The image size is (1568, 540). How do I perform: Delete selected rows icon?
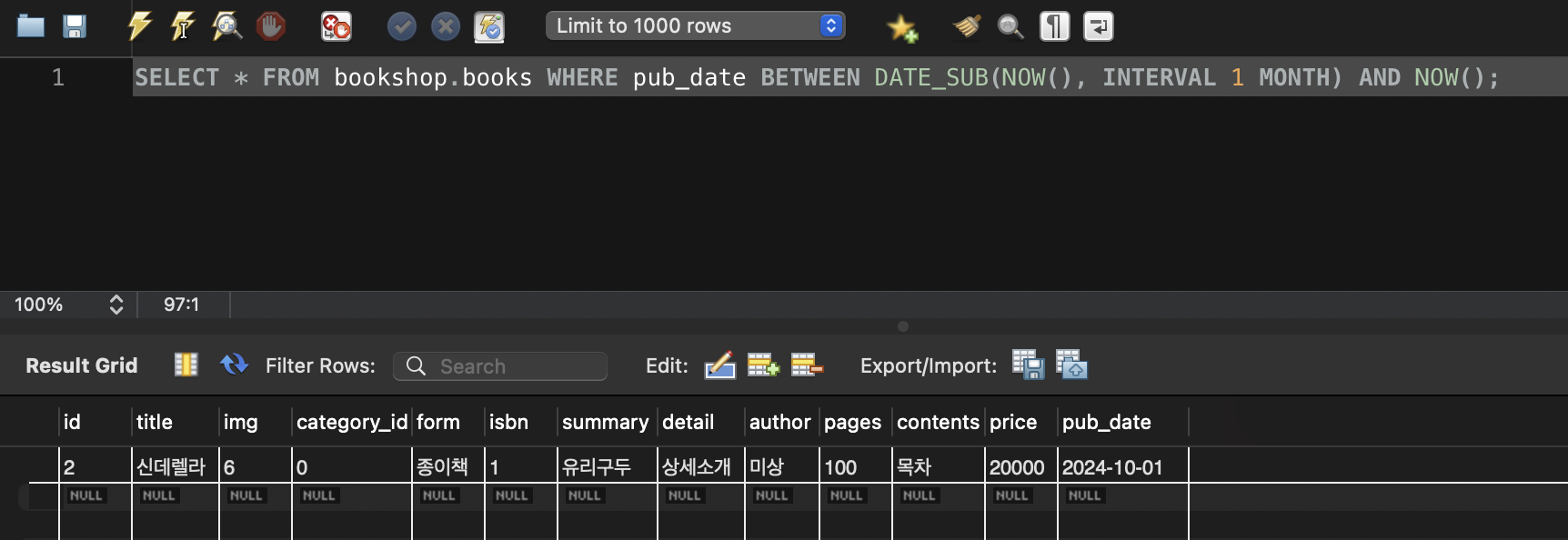807,365
